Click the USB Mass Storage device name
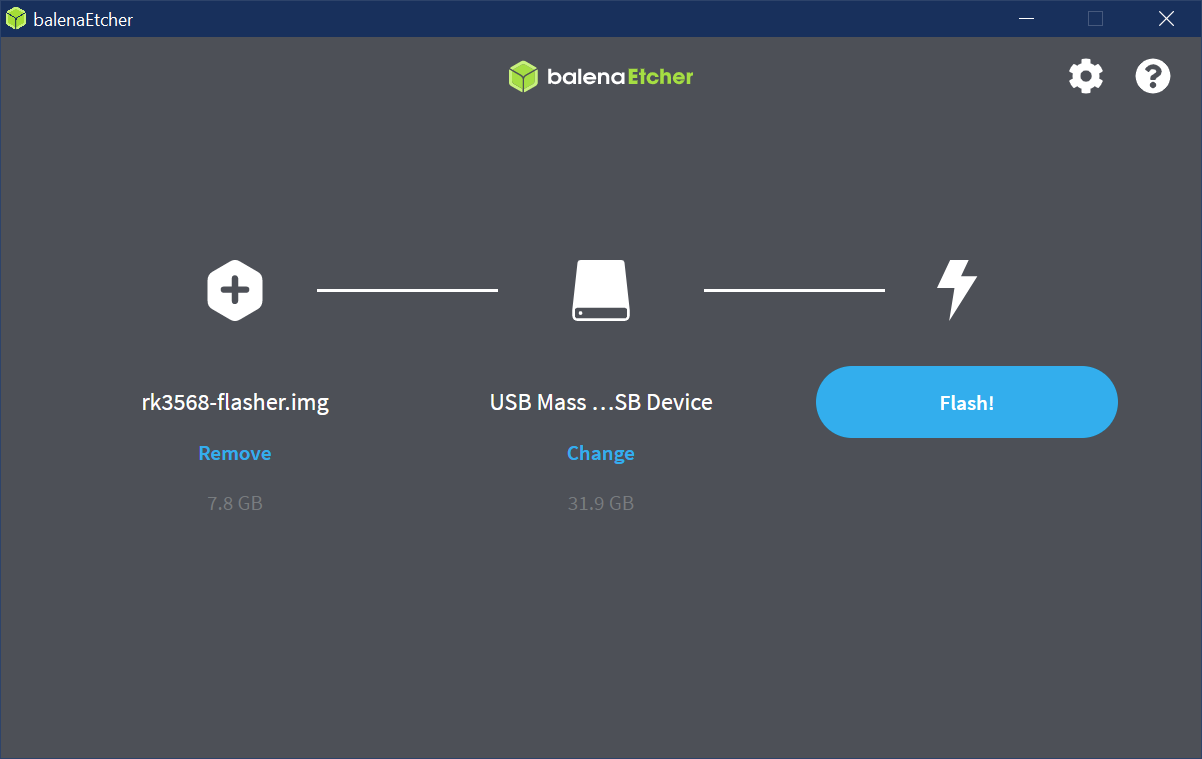 pyautogui.click(x=600, y=402)
